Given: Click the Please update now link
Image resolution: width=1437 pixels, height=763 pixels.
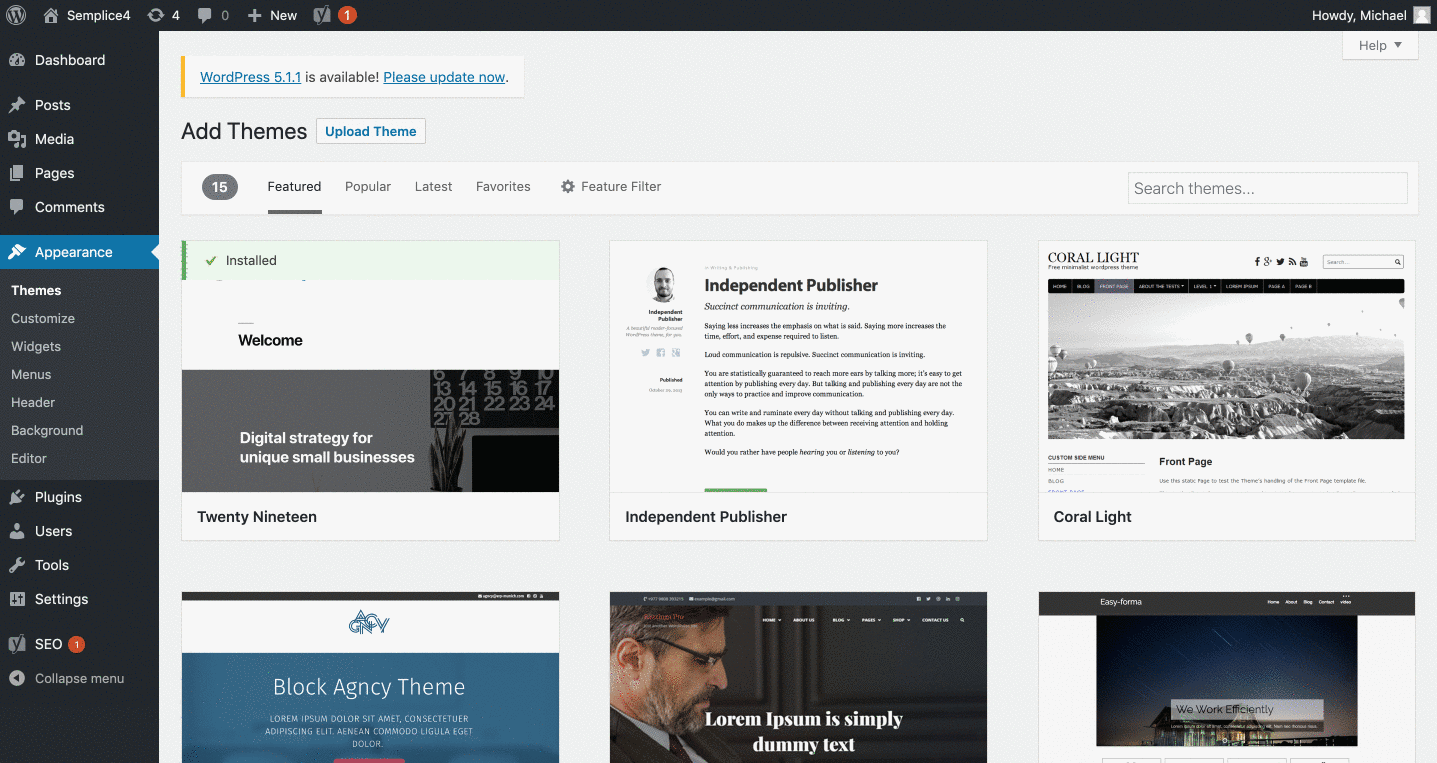Looking at the screenshot, I should tap(443, 77).
